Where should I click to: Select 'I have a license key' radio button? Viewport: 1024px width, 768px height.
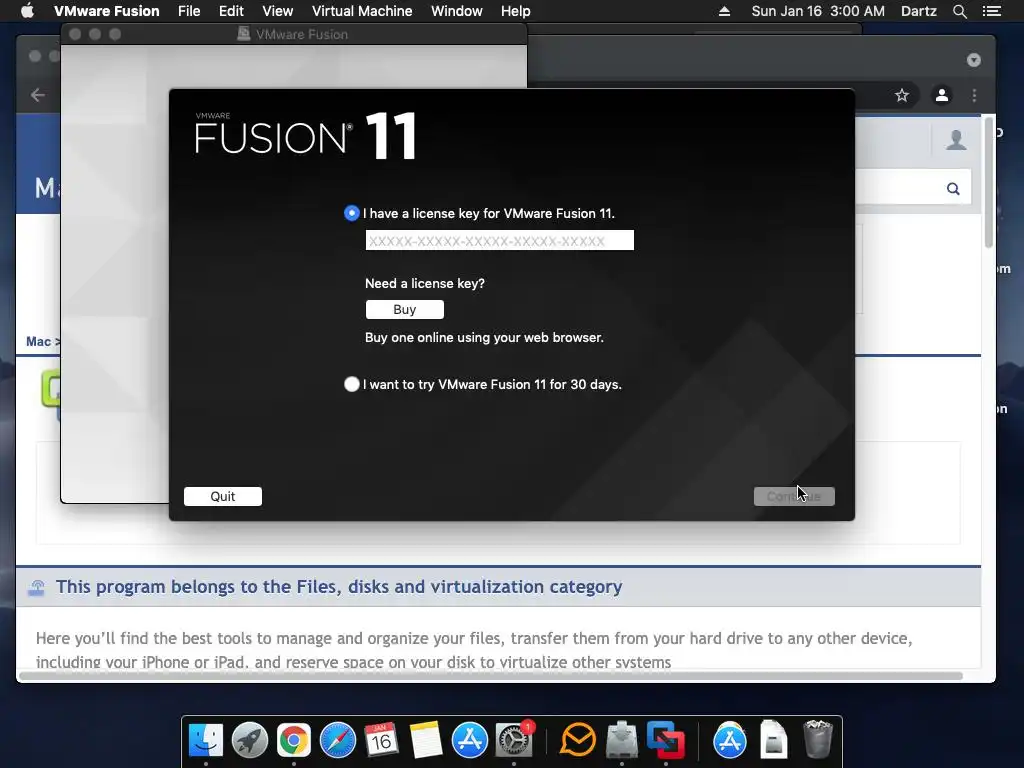click(x=351, y=213)
